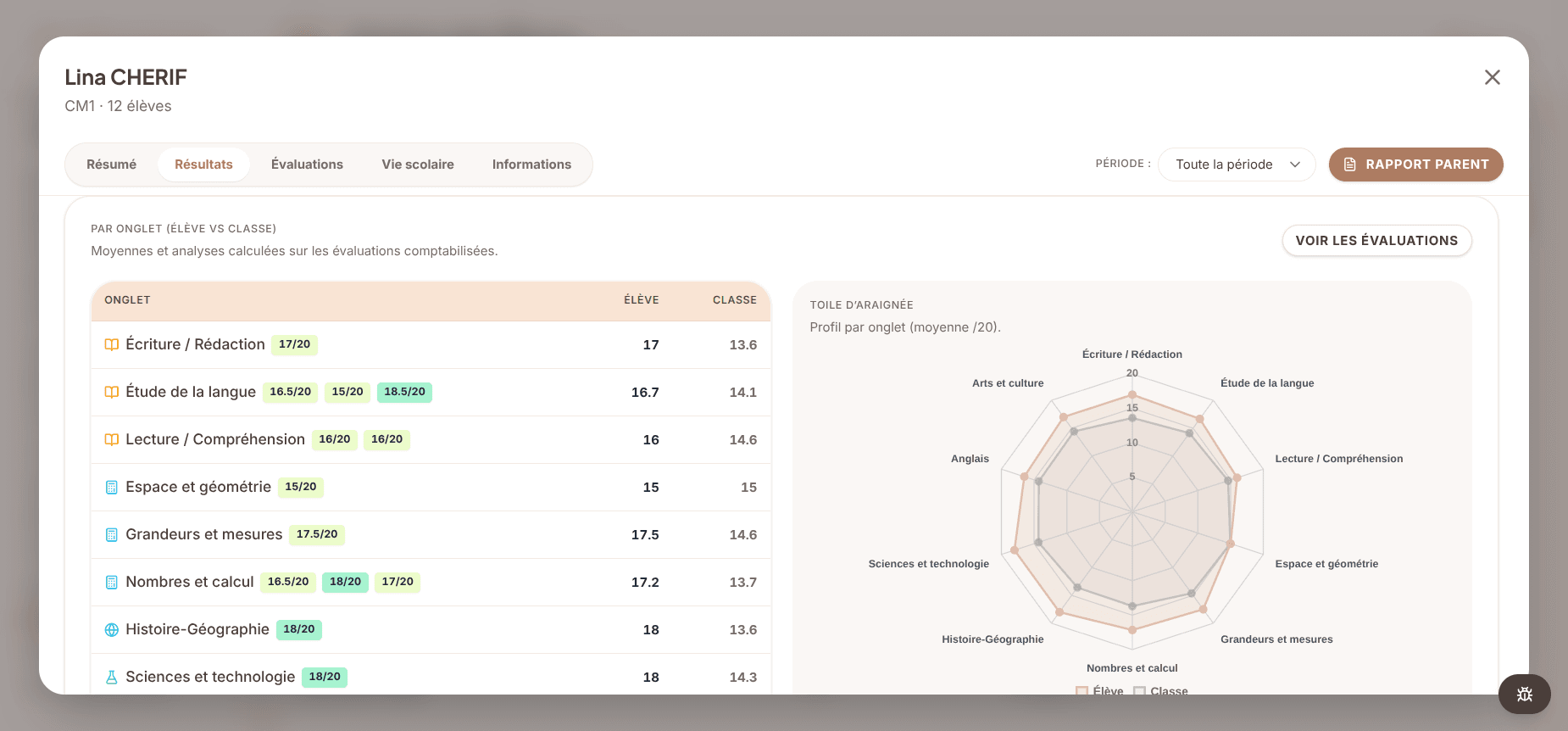Screen dimensions: 1568x731
Task: Click the flask icon next to Sciences et technologie
Action: (111, 677)
